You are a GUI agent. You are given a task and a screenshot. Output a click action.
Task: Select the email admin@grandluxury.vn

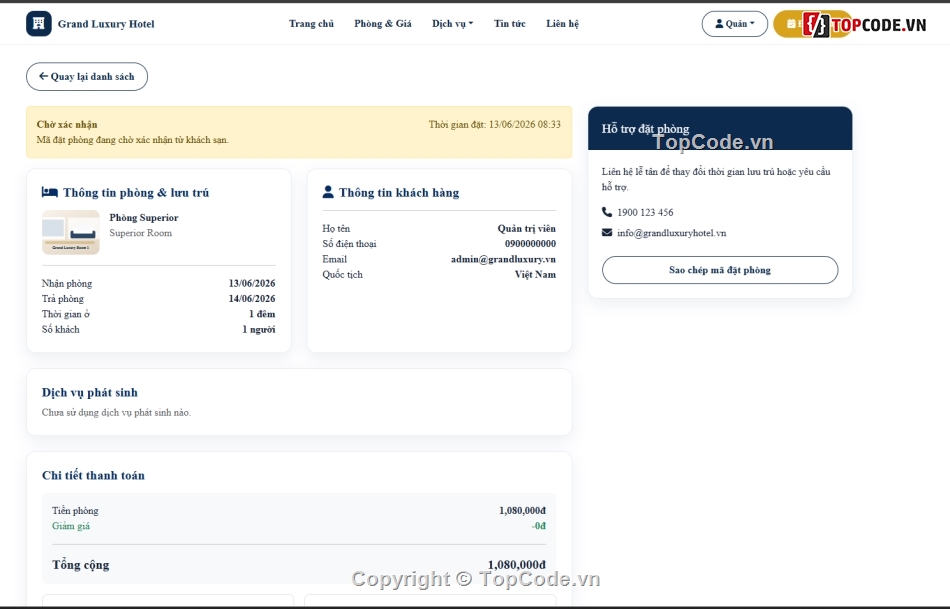click(x=503, y=259)
